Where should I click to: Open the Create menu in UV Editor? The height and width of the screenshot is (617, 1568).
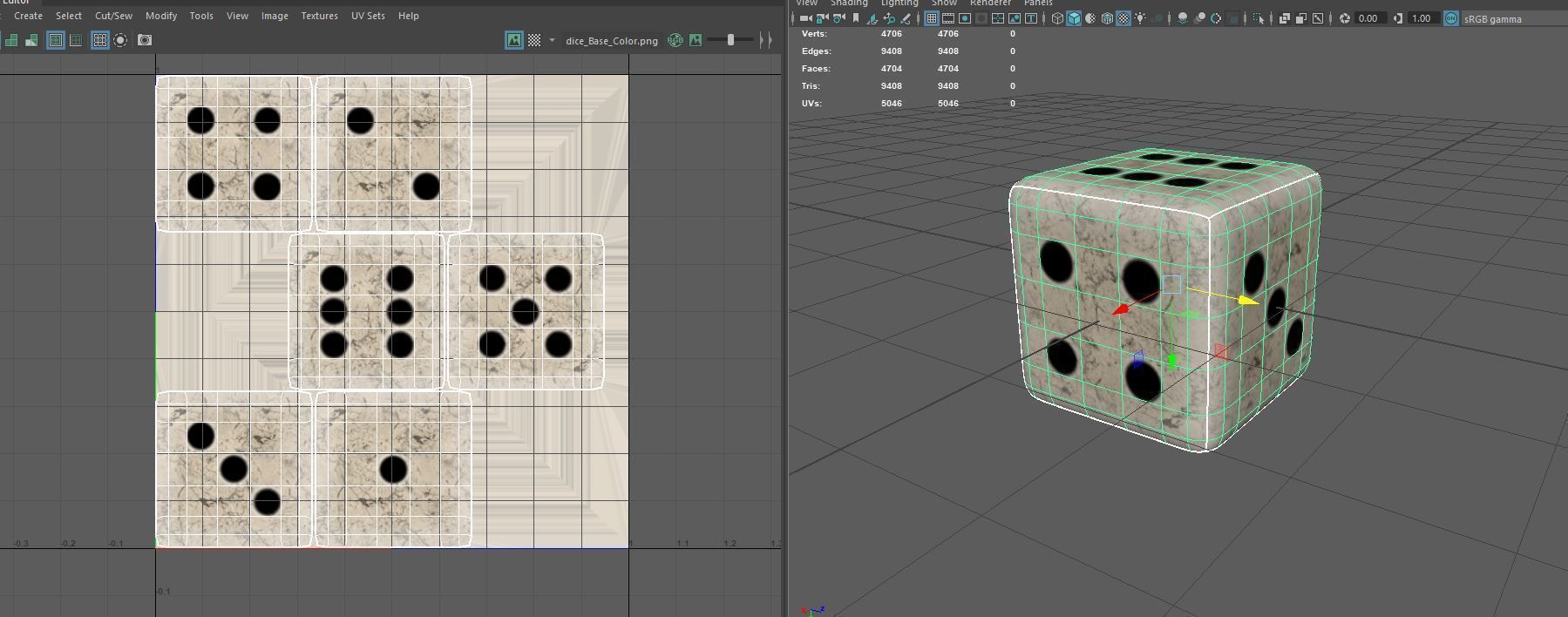click(x=28, y=16)
